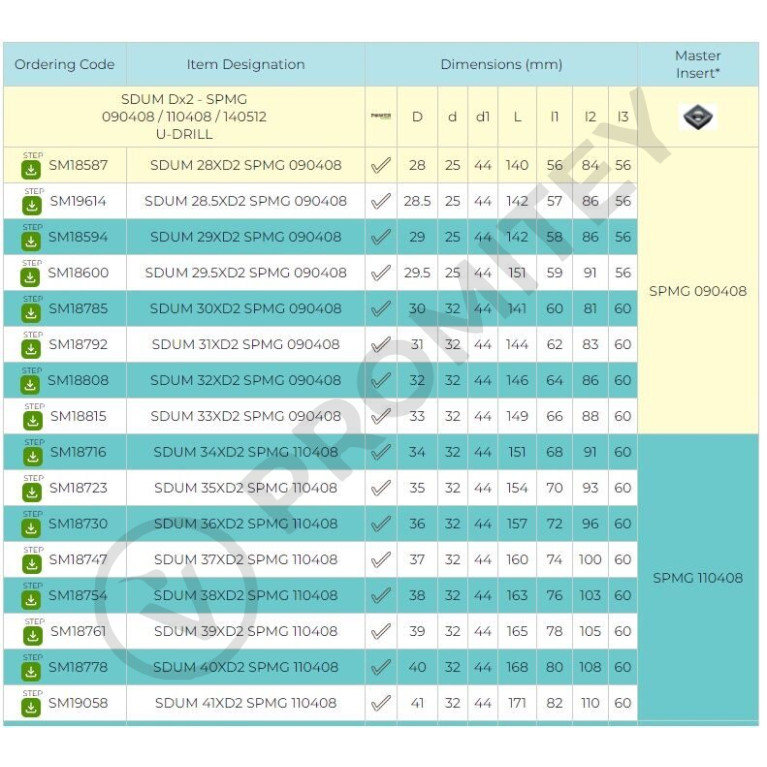The height and width of the screenshot is (767, 767).
Task: Click the Ordering Code column header
Action: click(x=65, y=65)
